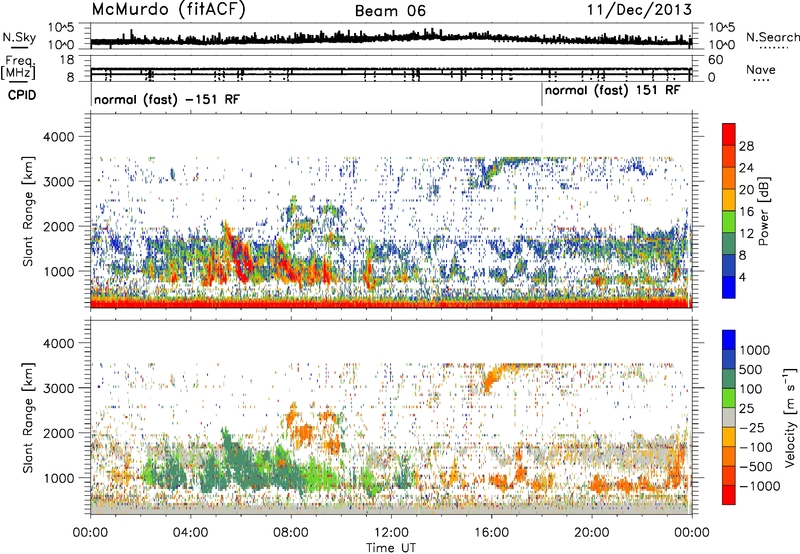
Task: Click the 60 tick right of frequency panel
Action: [x=715, y=60]
